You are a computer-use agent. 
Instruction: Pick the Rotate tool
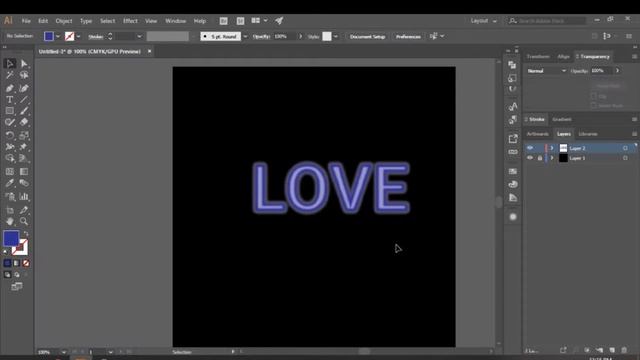pyautogui.click(x=10, y=135)
